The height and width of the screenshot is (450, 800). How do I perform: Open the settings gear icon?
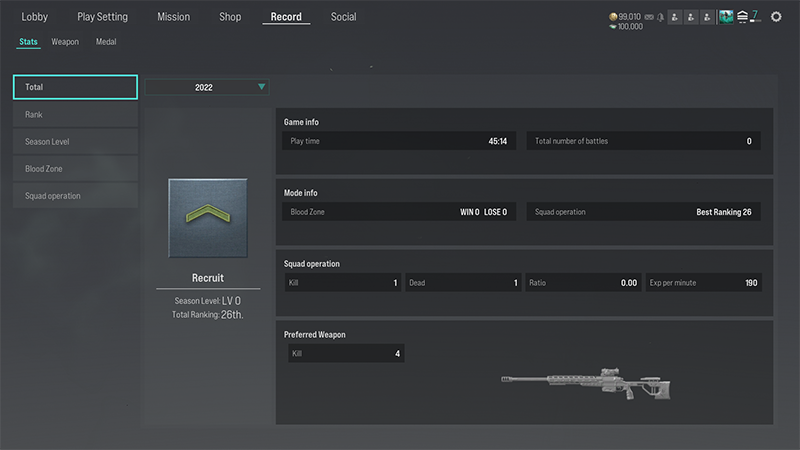[x=777, y=17]
